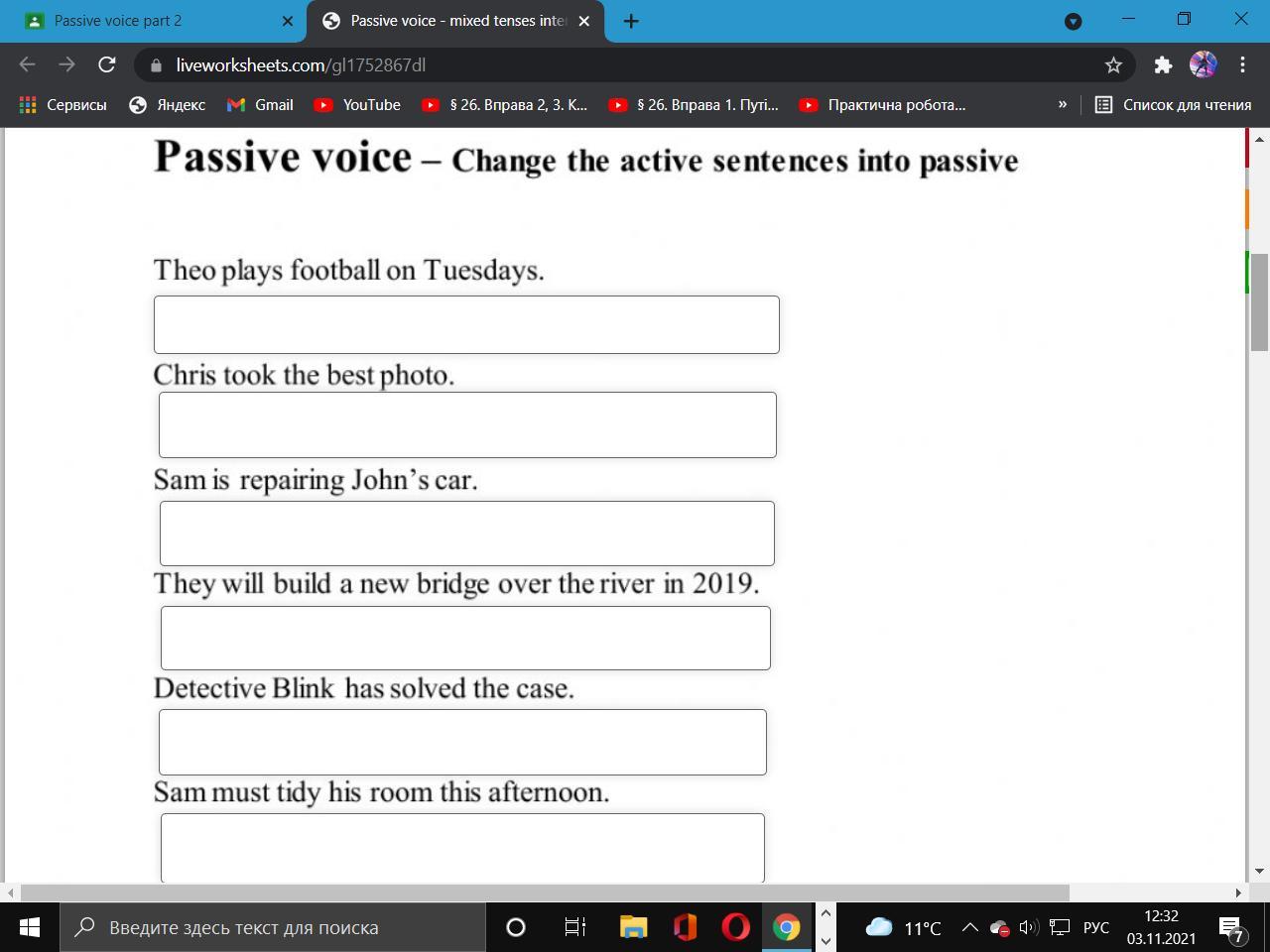Open the clock showing 12:32
This screenshot has width=1270, height=952.
pos(1161,927)
